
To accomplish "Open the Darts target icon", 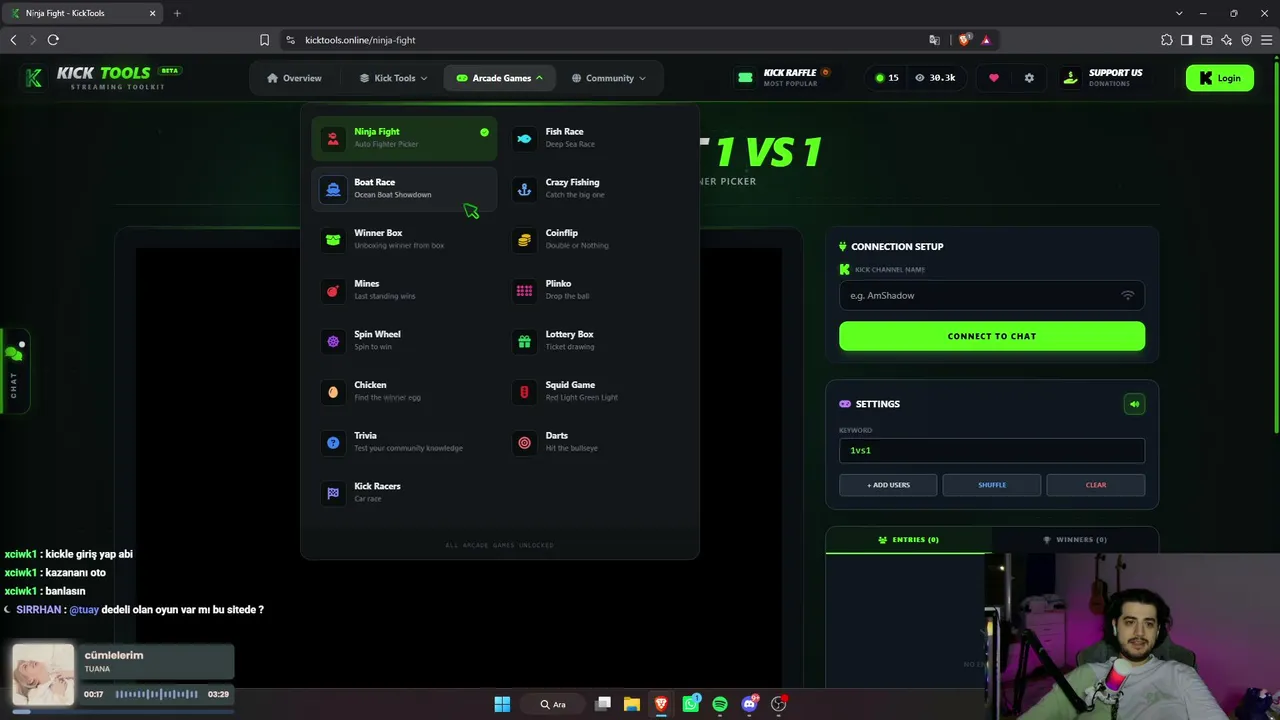I will click(x=524, y=442).
